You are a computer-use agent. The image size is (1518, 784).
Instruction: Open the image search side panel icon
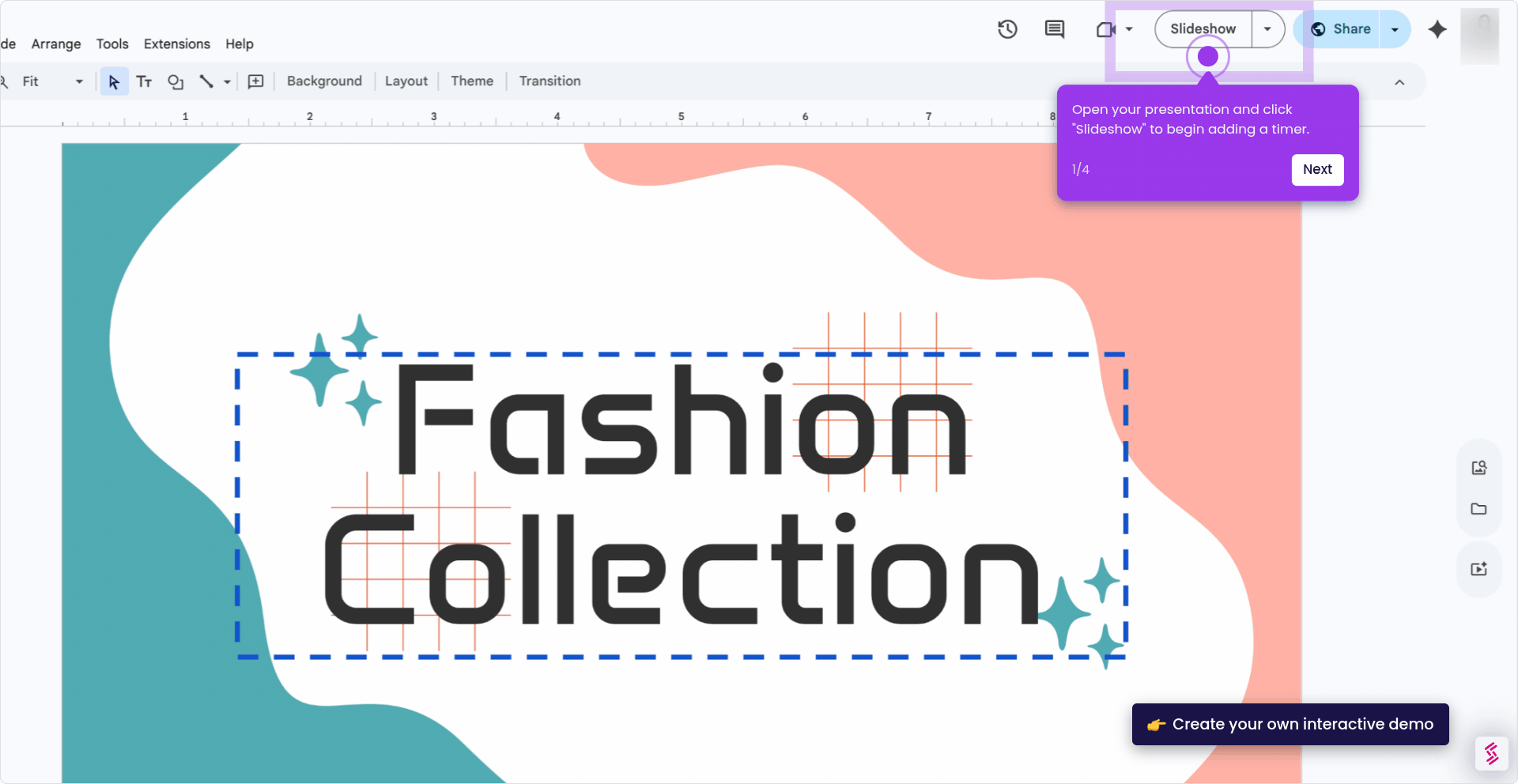coord(1479,468)
